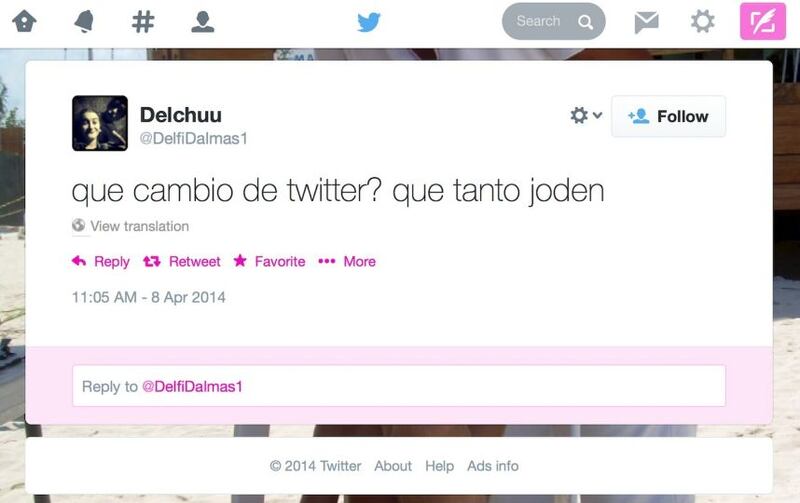Image resolution: width=800 pixels, height=503 pixels.
Task: Retweet this tweet
Action: [182, 262]
